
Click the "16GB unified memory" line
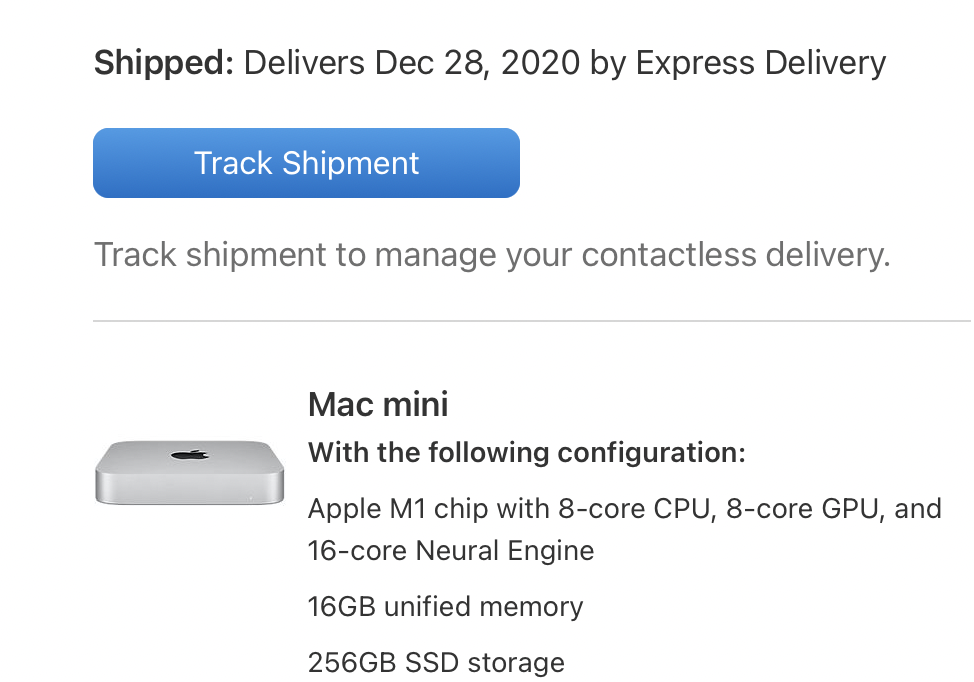coord(445,607)
